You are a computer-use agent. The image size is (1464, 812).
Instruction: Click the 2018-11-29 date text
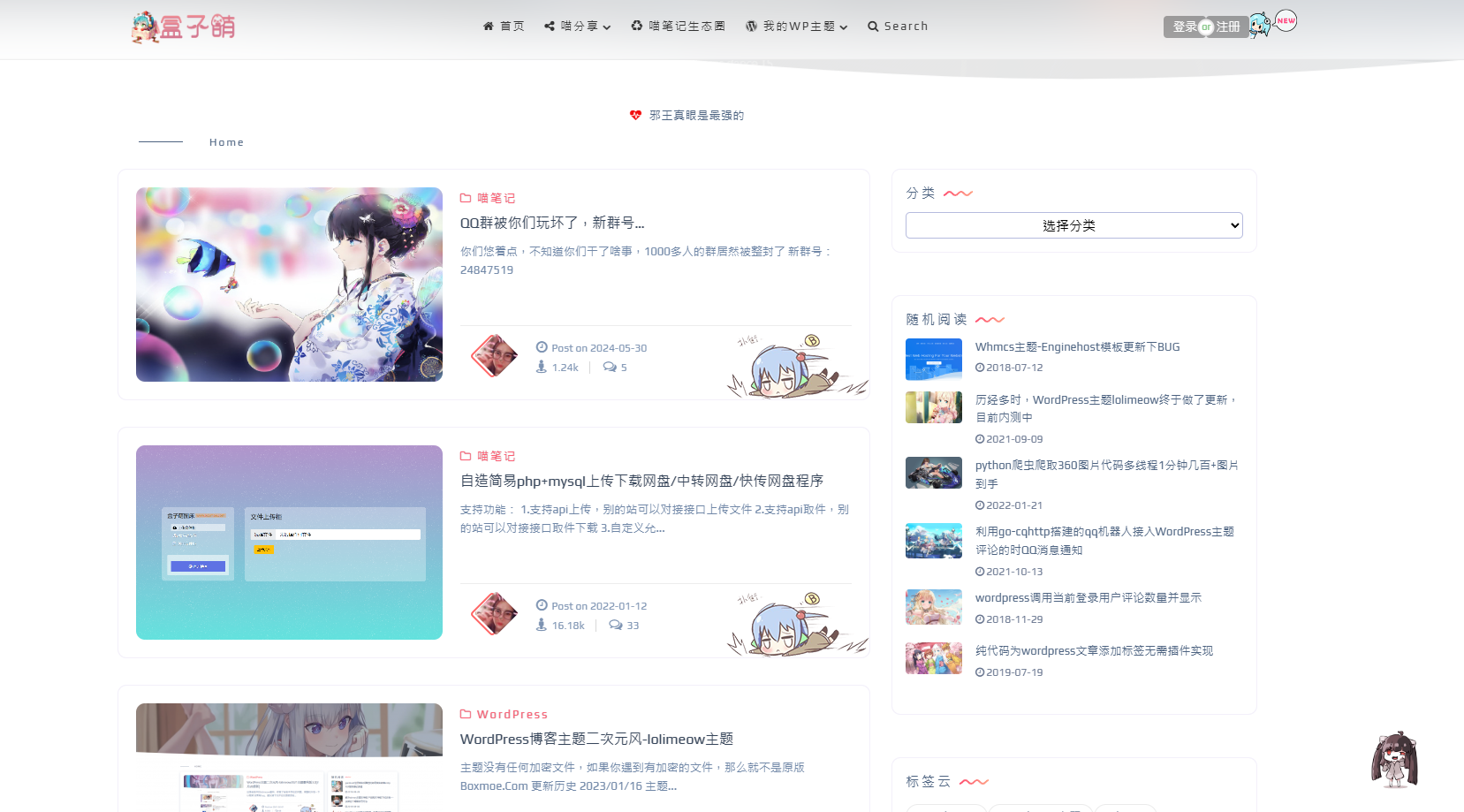(x=1014, y=619)
